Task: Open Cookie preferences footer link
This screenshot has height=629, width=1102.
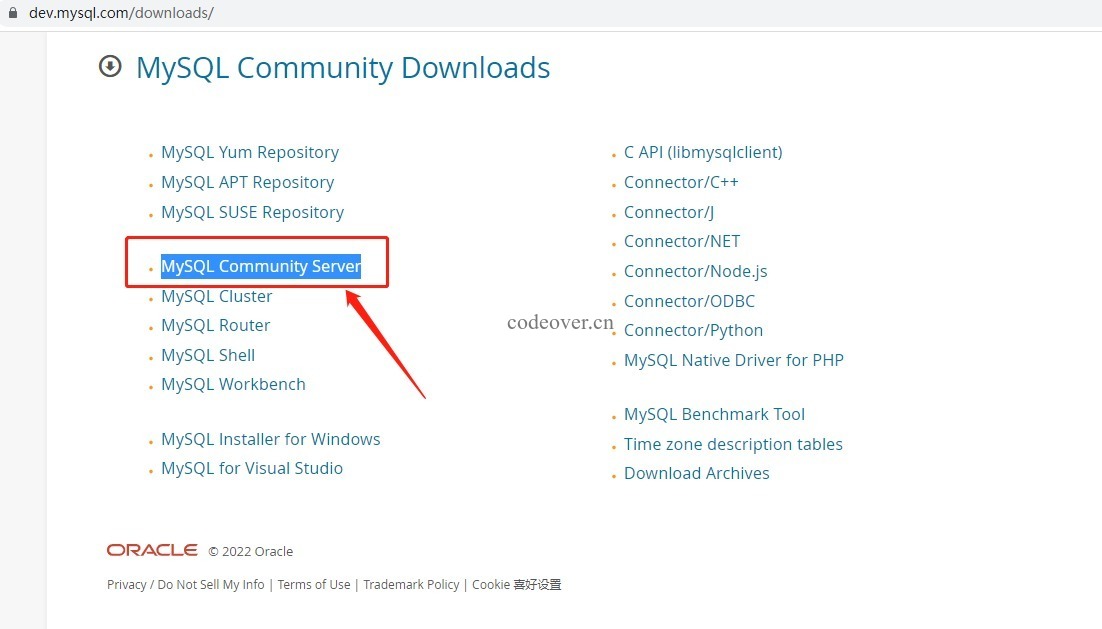Action: (516, 585)
